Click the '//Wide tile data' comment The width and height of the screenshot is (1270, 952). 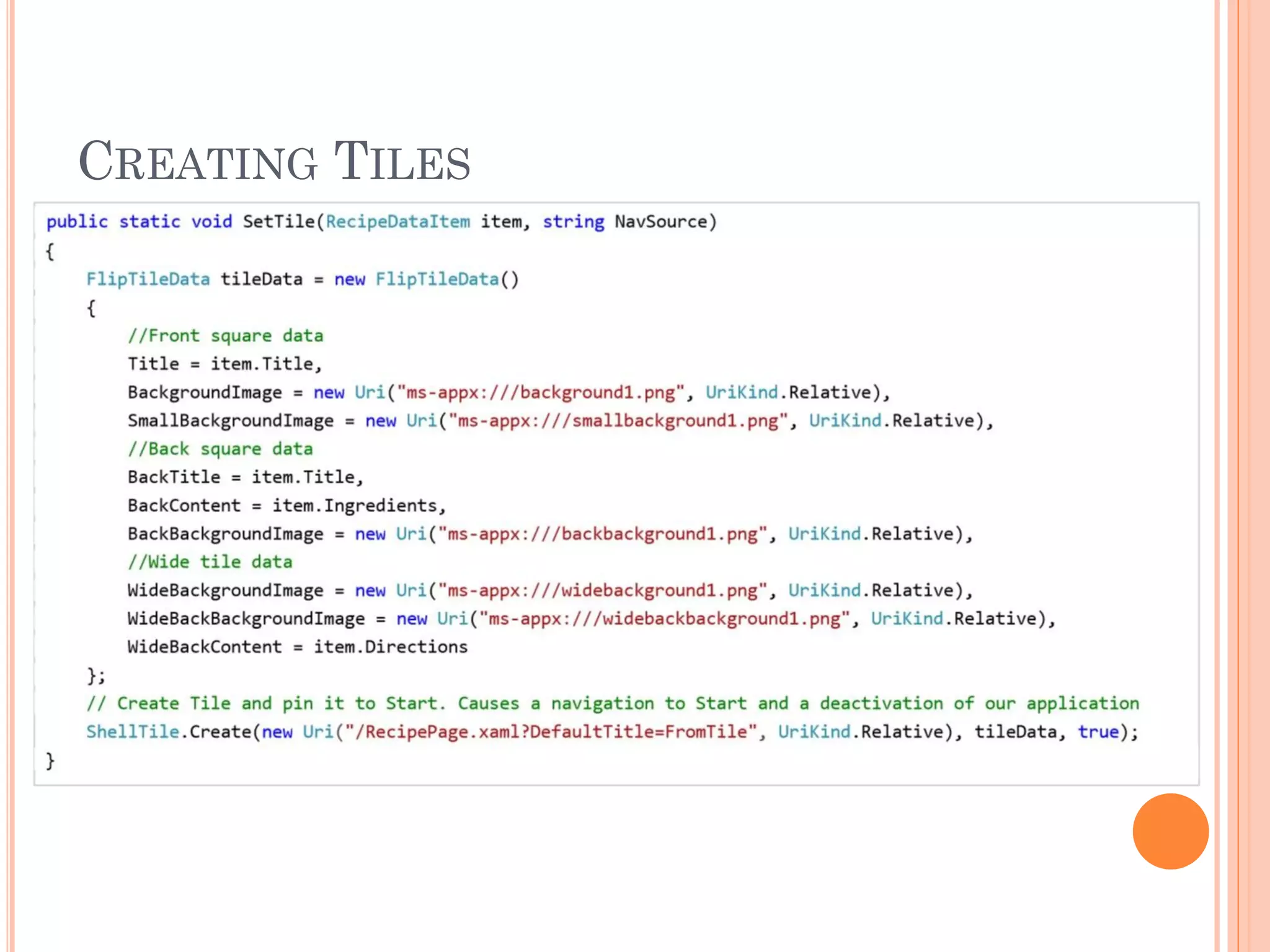point(210,562)
